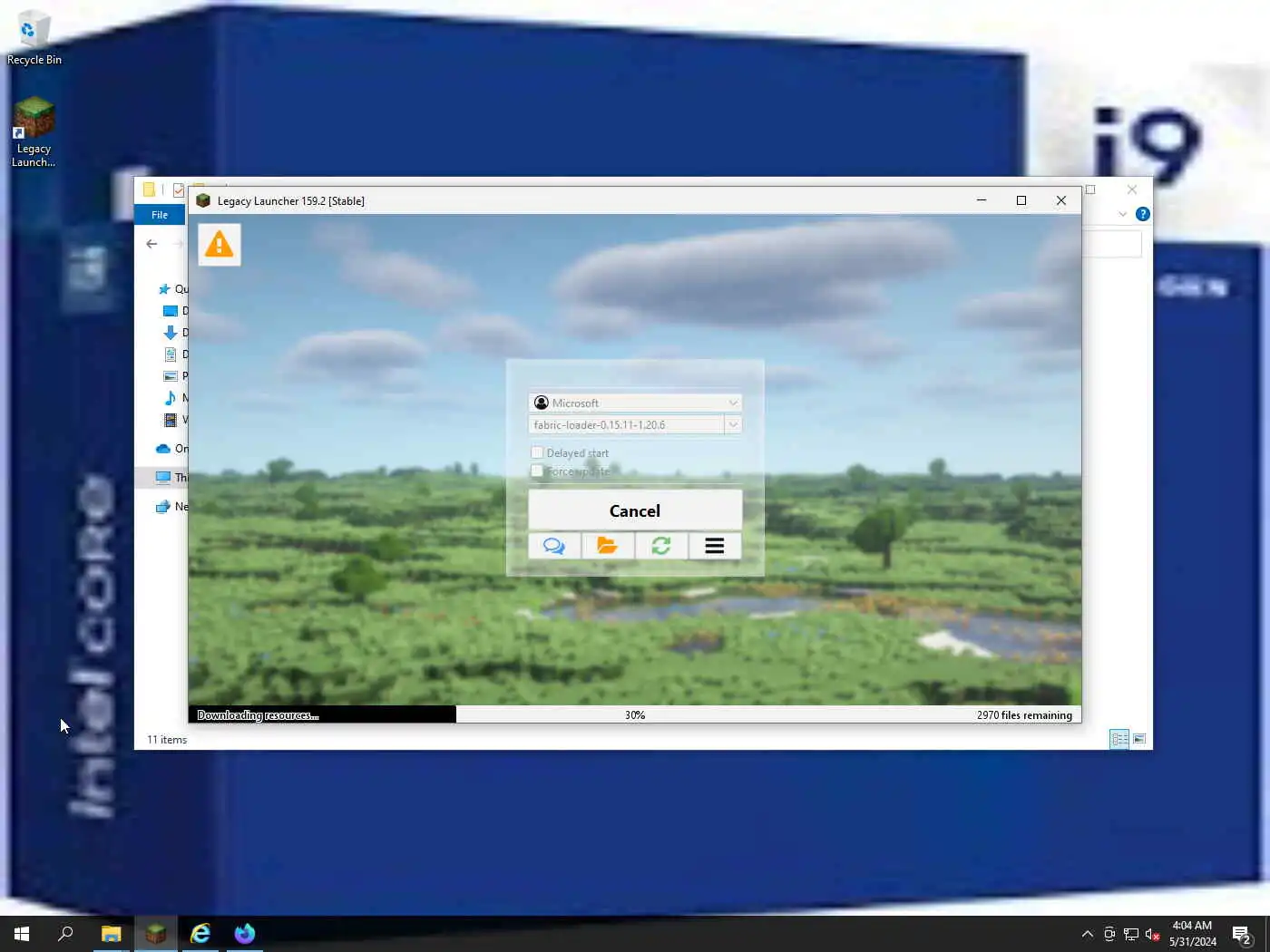Select OneDrive cloud in Explorer sidebar
This screenshot has width=1270, height=952.
(x=163, y=449)
